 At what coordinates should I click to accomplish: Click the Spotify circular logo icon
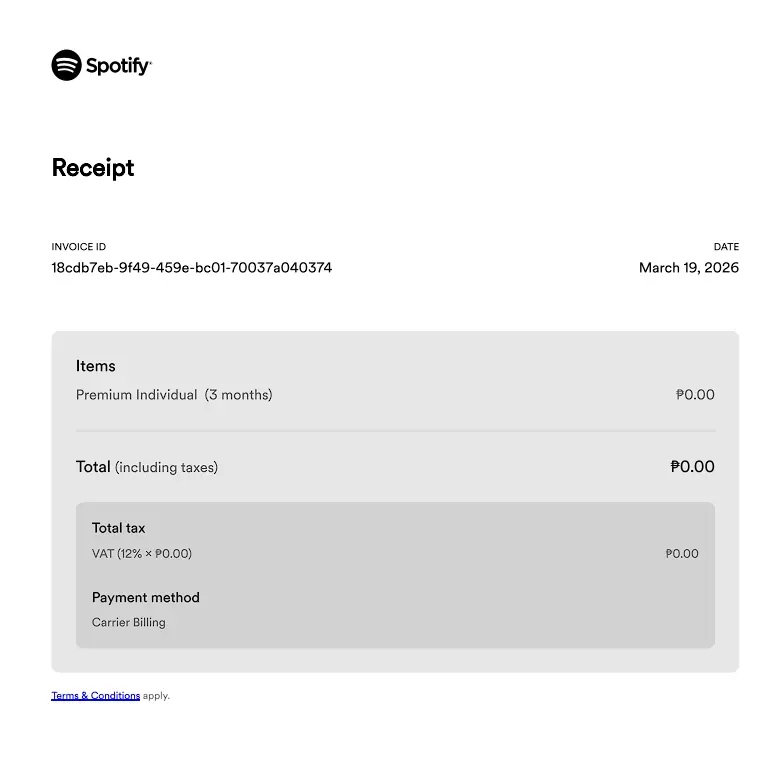click(66, 65)
